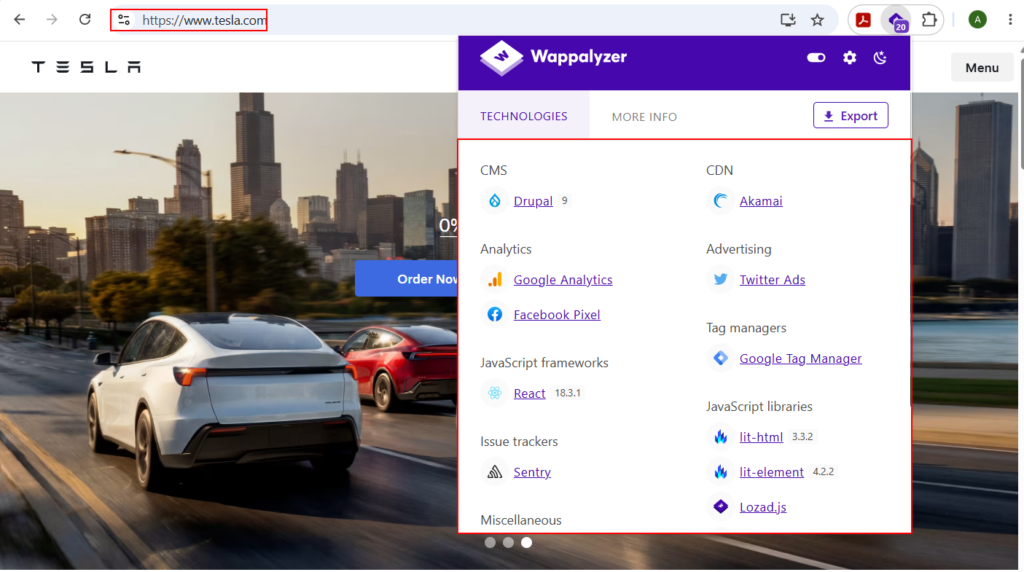The height and width of the screenshot is (572, 1024).
Task: Click the Lozad.js purple diamond icon
Action: click(x=720, y=507)
